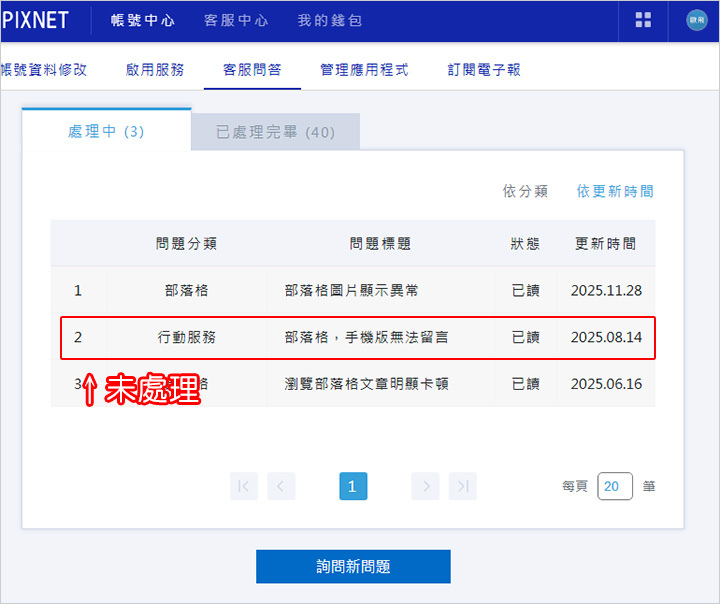Screen dimensions: 720x604
Task: Sort list by 依更新時間
Action: click(615, 191)
